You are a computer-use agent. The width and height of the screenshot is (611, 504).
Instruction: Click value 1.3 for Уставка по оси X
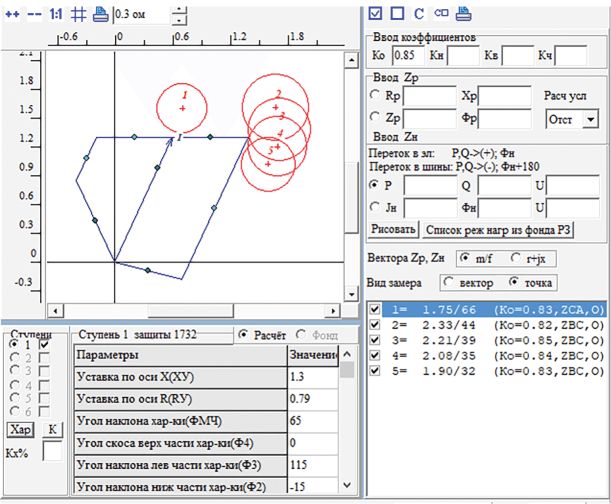(313, 377)
